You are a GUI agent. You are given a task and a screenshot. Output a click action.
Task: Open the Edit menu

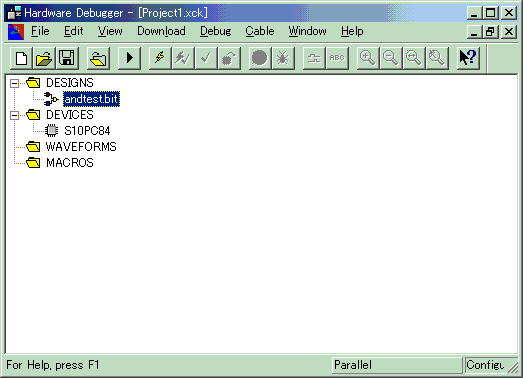(73, 31)
